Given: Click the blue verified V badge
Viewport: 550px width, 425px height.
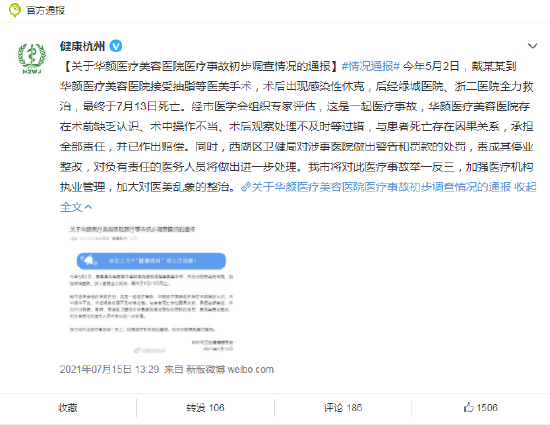Looking at the screenshot, I should [116, 46].
